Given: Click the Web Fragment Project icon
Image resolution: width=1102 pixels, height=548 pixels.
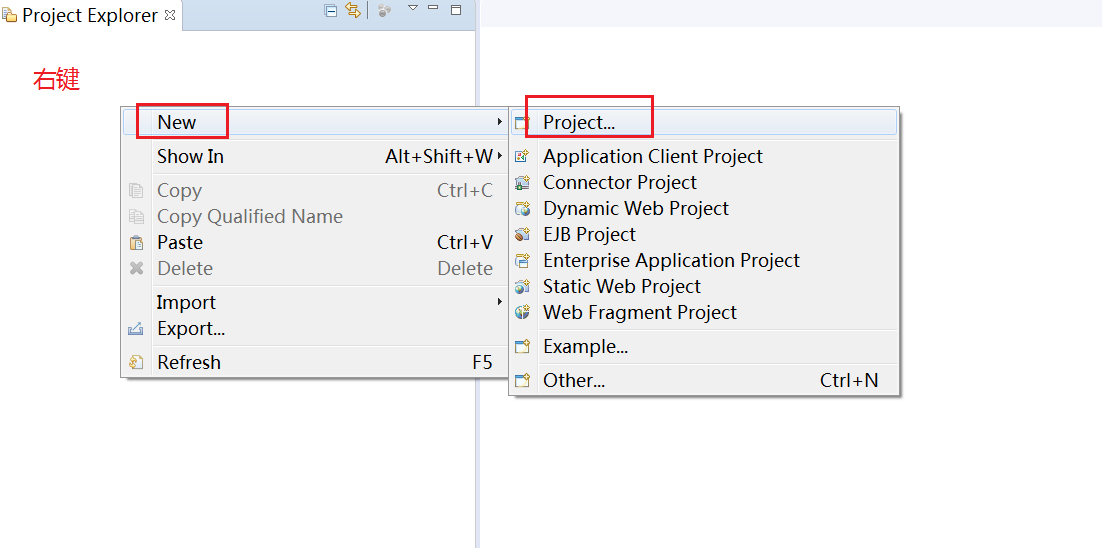Looking at the screenshot, I should tap(522, 313).
